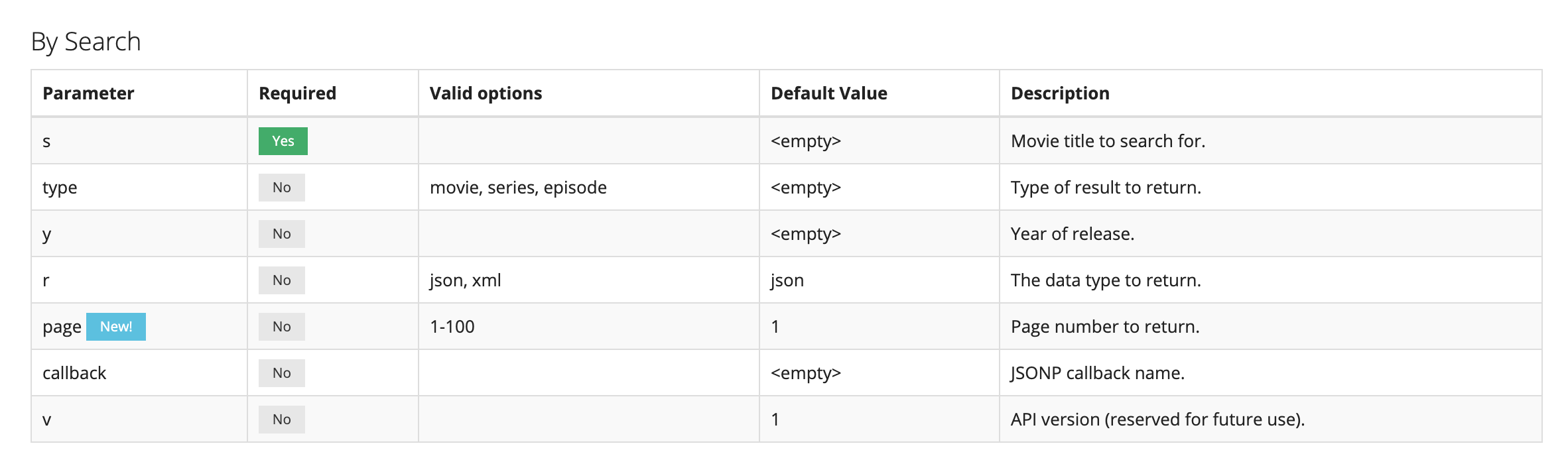1568x460 pixels.
Task: Click the Default Value column header
Action: coord(828,93)
